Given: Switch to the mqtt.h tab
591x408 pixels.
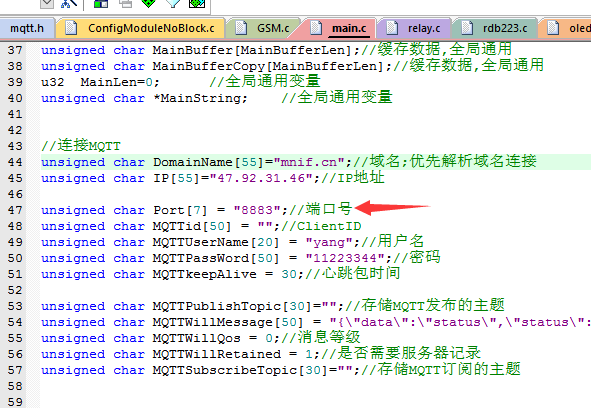Looking at the screenshot, I should [27, 28].
